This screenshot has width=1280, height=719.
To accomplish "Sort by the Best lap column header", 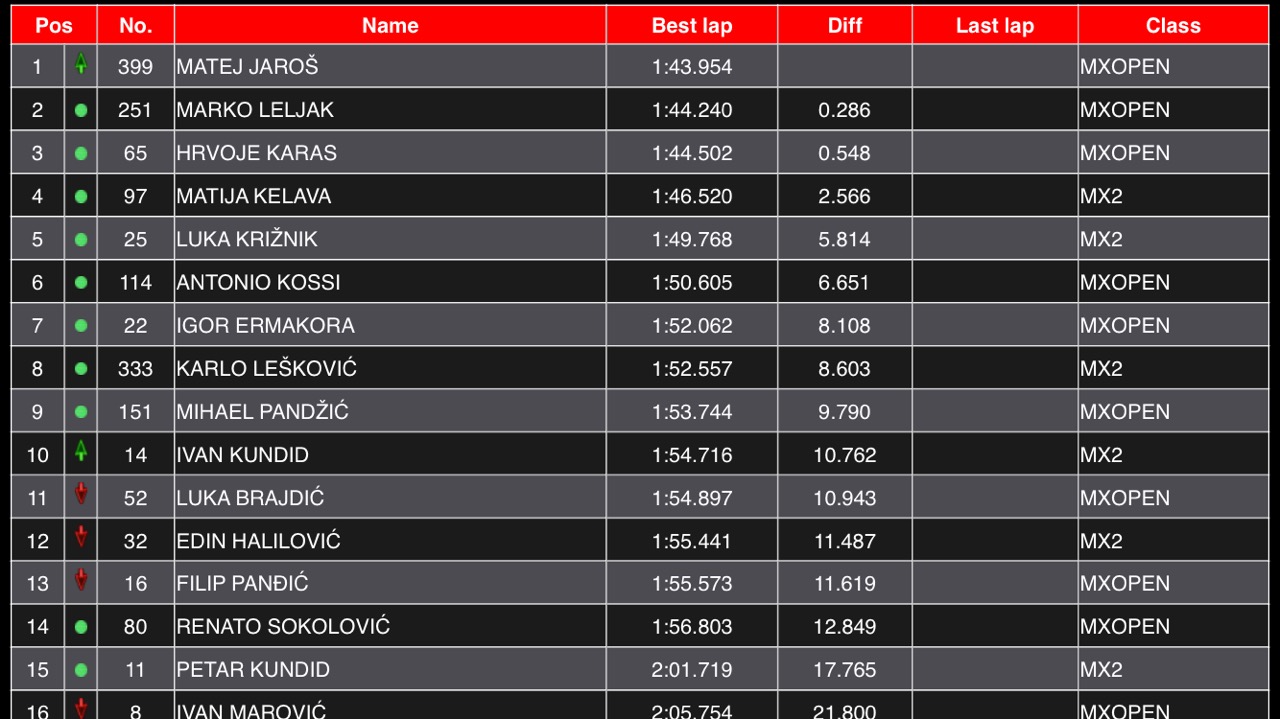I will [692, 25].
